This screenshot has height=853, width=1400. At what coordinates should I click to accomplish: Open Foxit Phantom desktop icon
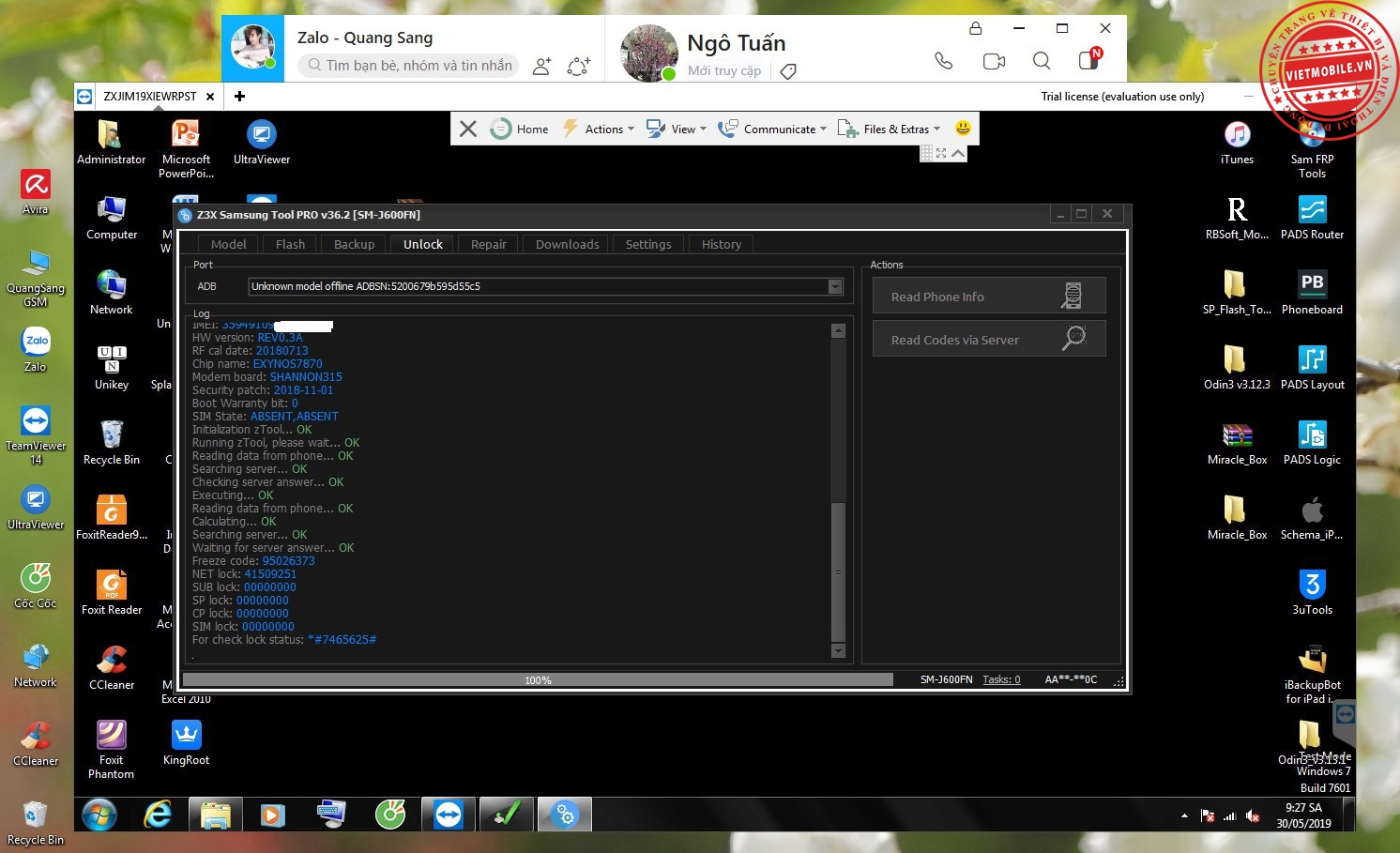pyautogui.click(x=111, y=750)
